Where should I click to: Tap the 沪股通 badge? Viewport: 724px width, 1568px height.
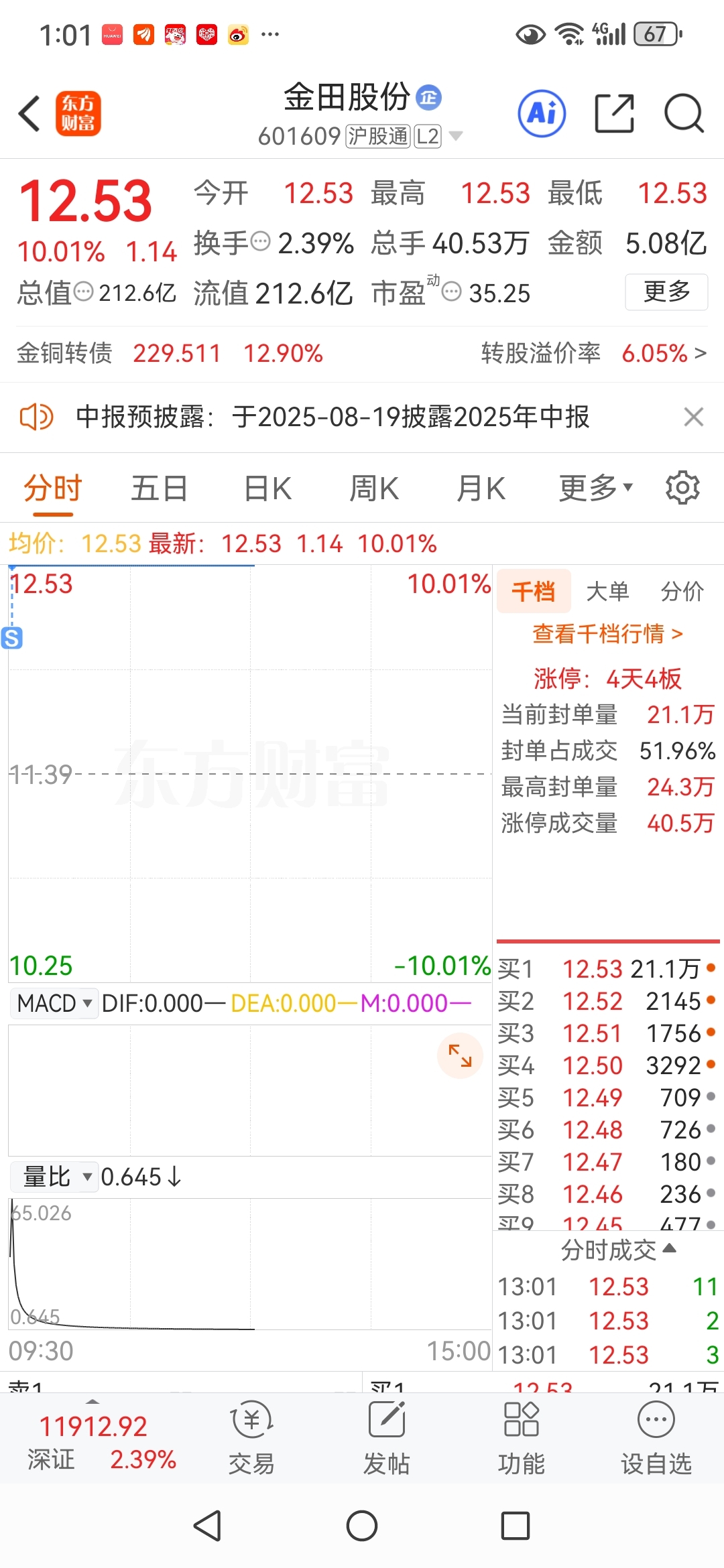[378, 136]
